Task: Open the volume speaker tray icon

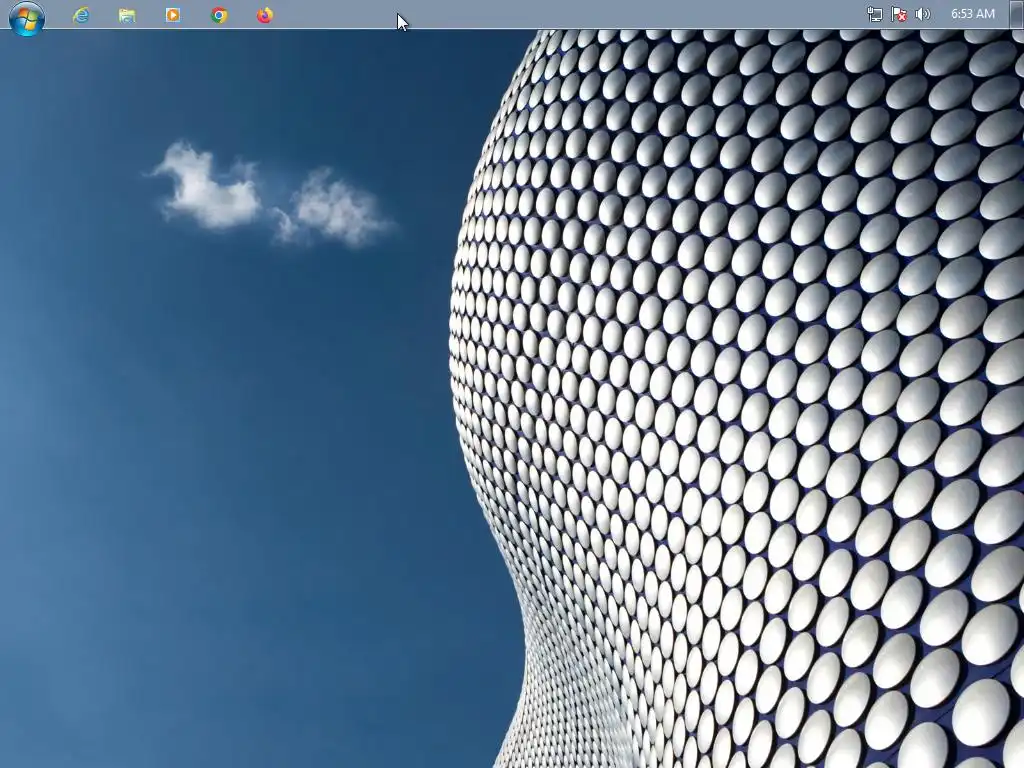Action: coord(923,14)
